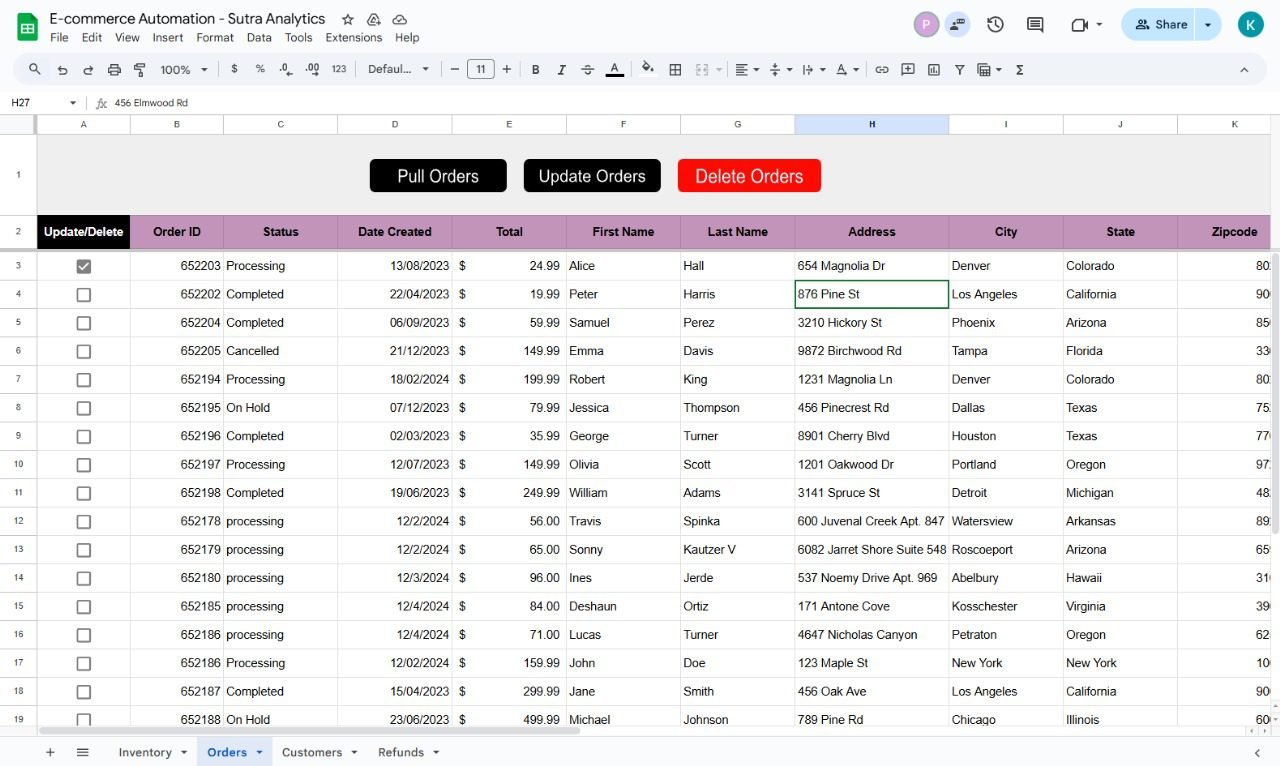The height and width of the screenshot is (766, 1280).
Task: Insert a link using toolbar icon
Action: click(882, 70)
